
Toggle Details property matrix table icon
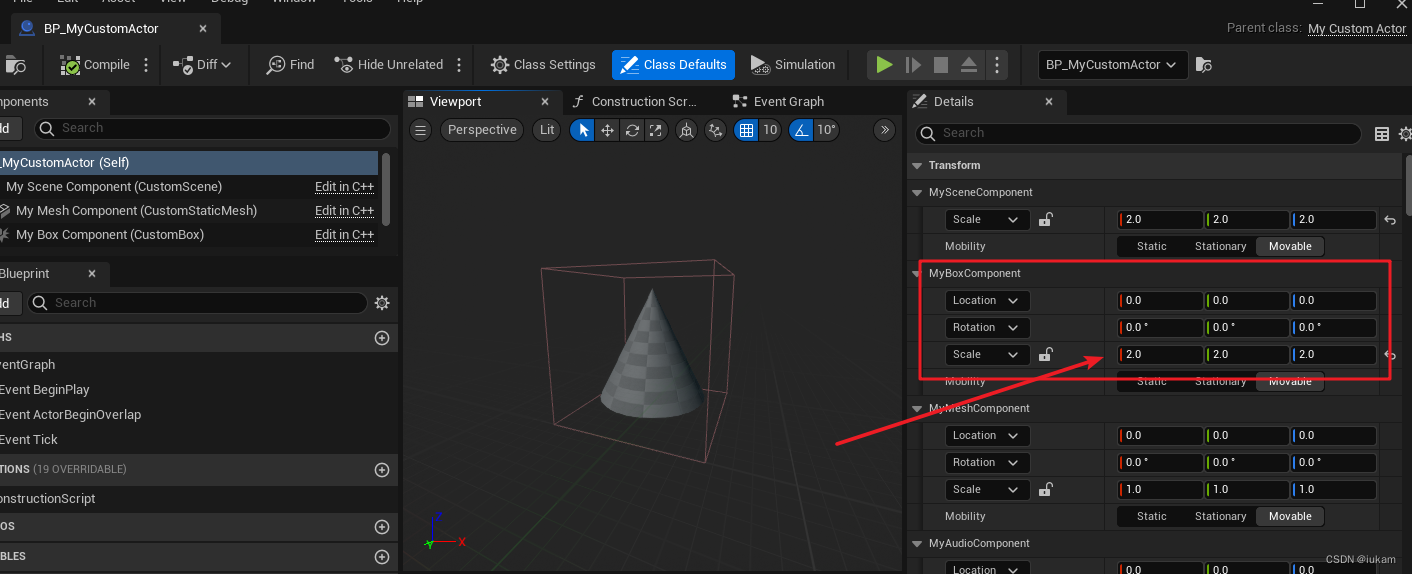1382,134
